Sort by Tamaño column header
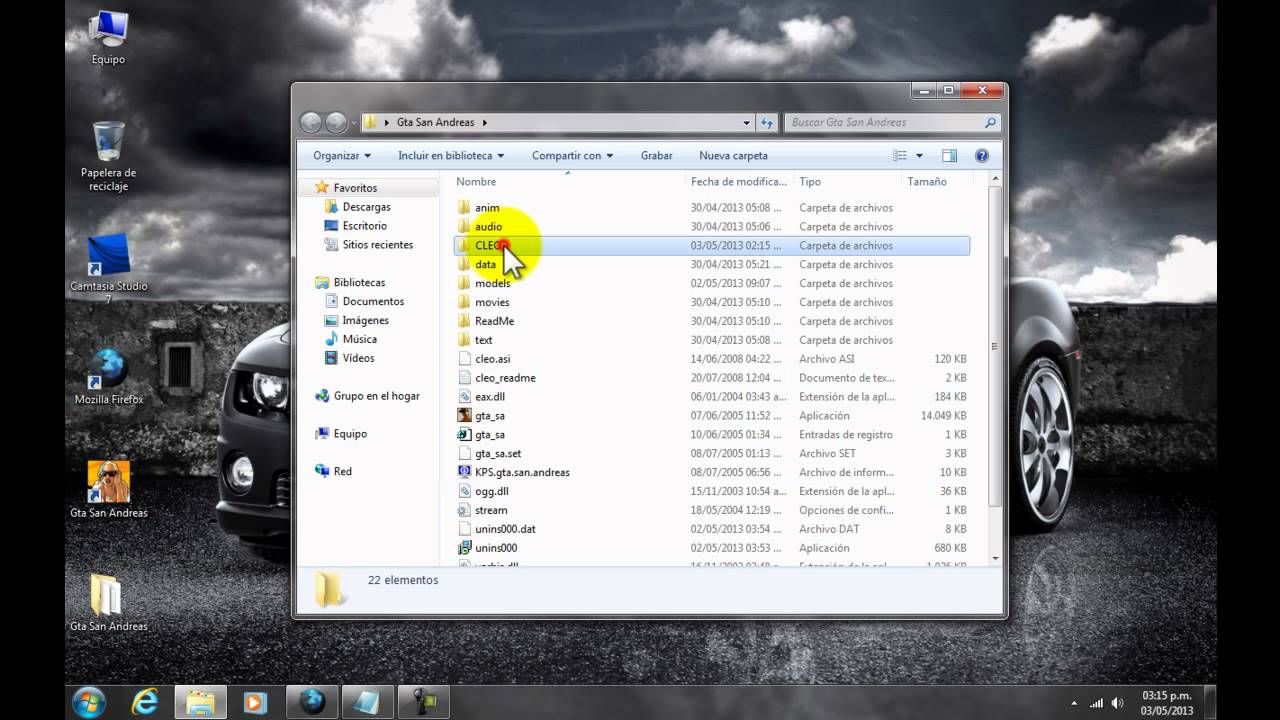The height and width of the screenshot is (720, 1280). (x=926, y=182)
